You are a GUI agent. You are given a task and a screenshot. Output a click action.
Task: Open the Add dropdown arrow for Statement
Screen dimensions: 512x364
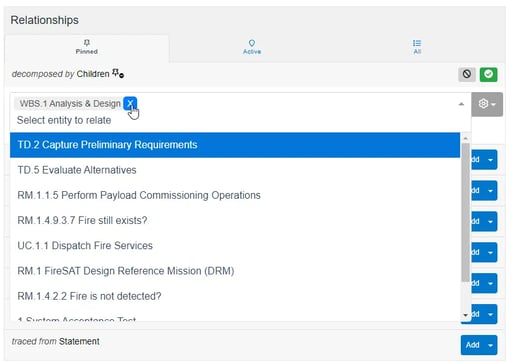(x=490, y=345)
